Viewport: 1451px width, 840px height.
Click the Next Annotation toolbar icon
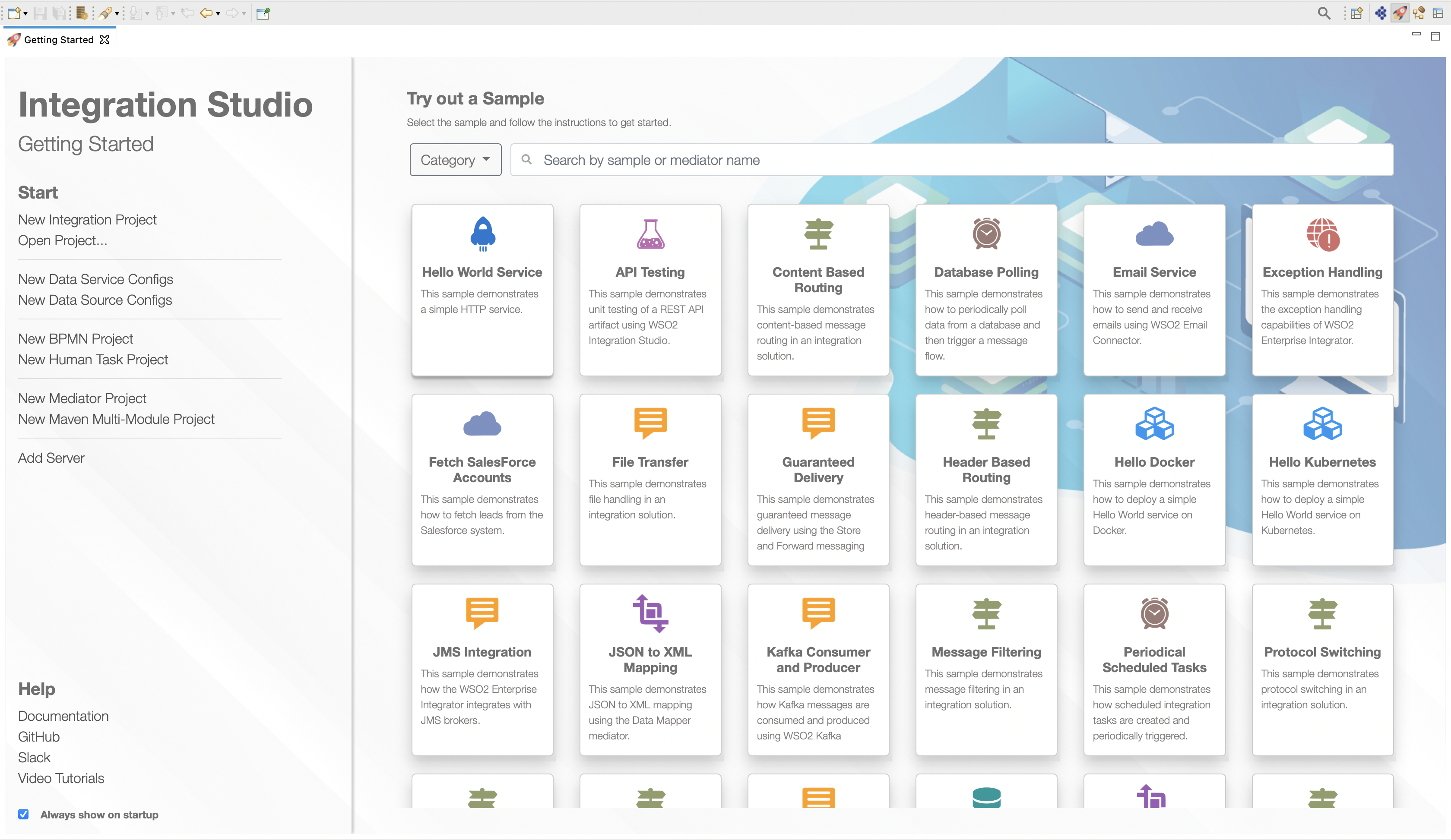135,13
